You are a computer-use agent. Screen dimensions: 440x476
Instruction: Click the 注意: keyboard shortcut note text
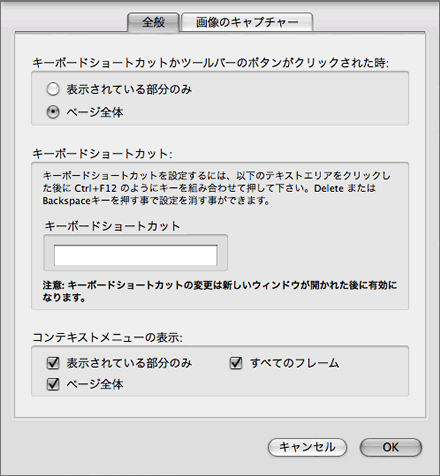point(220,291)
